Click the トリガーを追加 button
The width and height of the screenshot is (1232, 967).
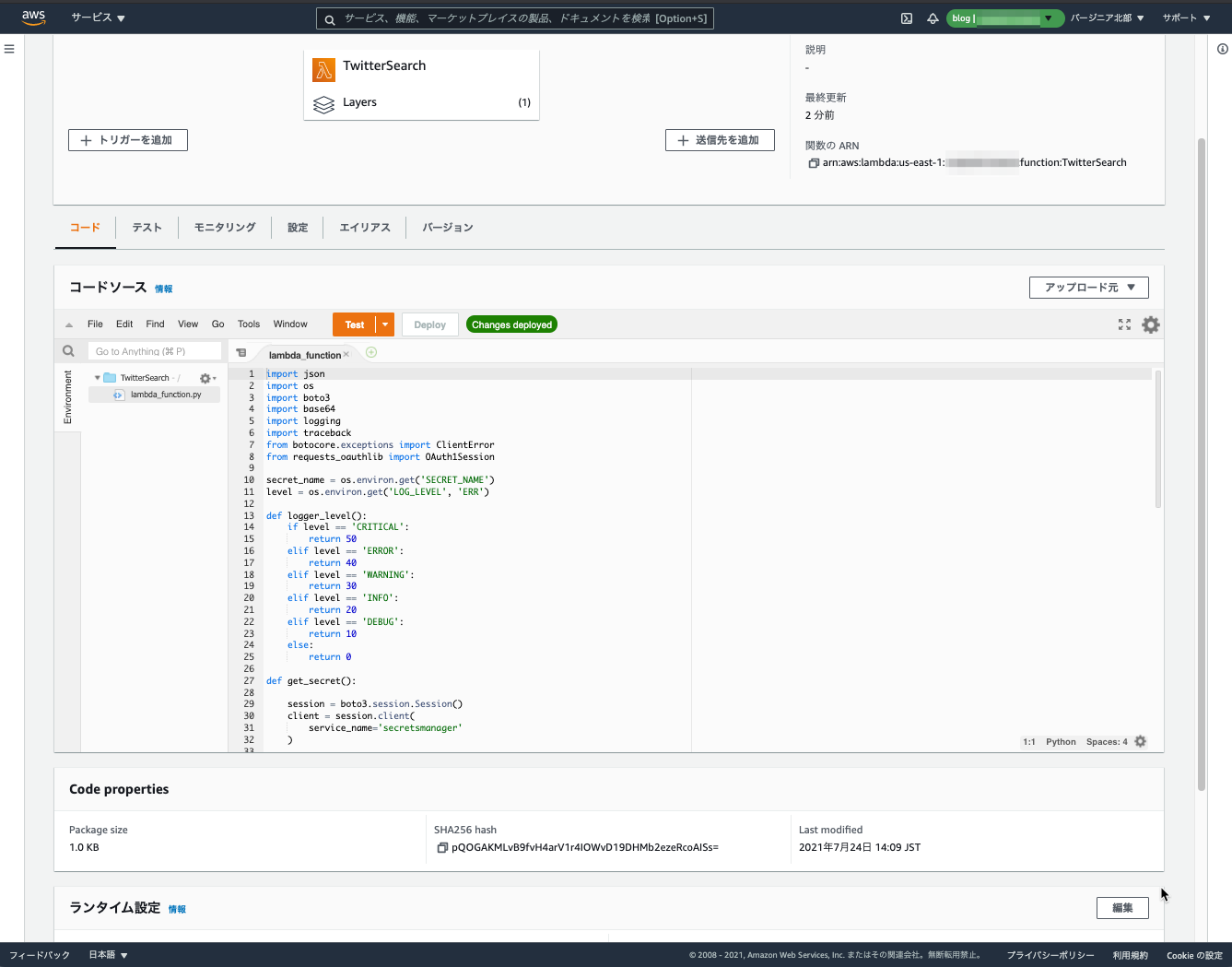[x=128, y=140]
